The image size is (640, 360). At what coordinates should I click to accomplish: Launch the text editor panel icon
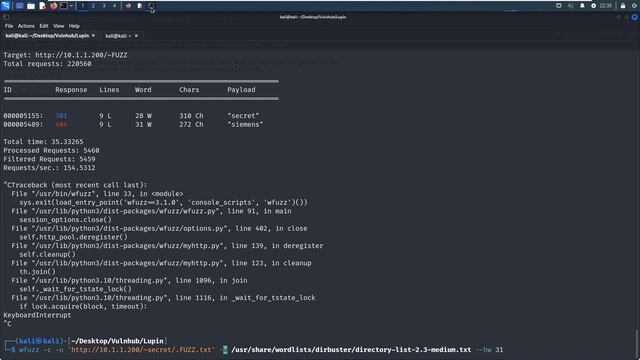[x=42, y=6]
